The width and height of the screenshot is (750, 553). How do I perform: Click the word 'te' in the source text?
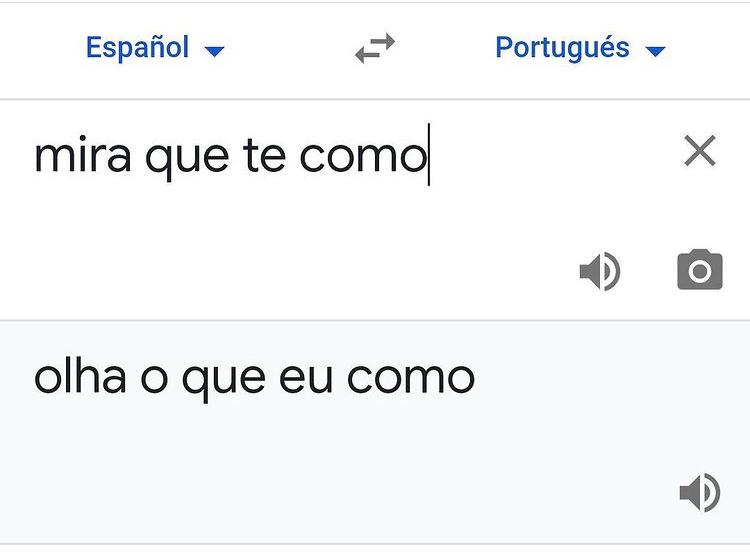click(264, 155)
